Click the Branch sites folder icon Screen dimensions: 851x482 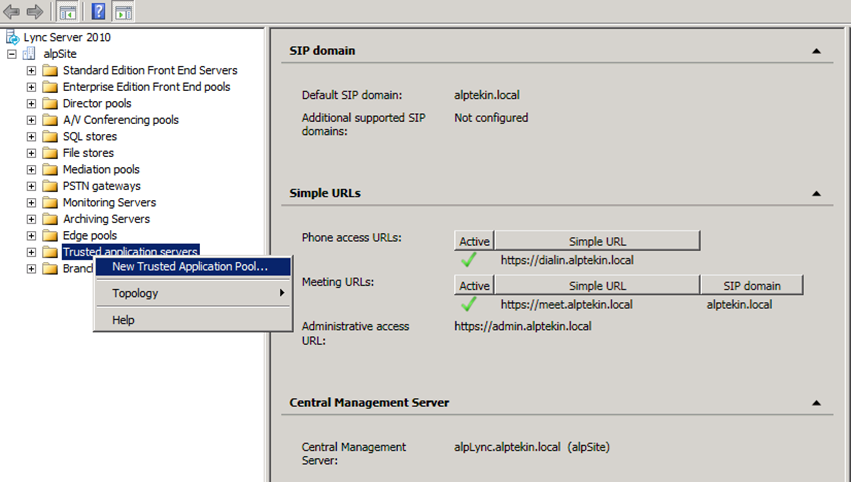pyautogui.click(x=50, y=269)
